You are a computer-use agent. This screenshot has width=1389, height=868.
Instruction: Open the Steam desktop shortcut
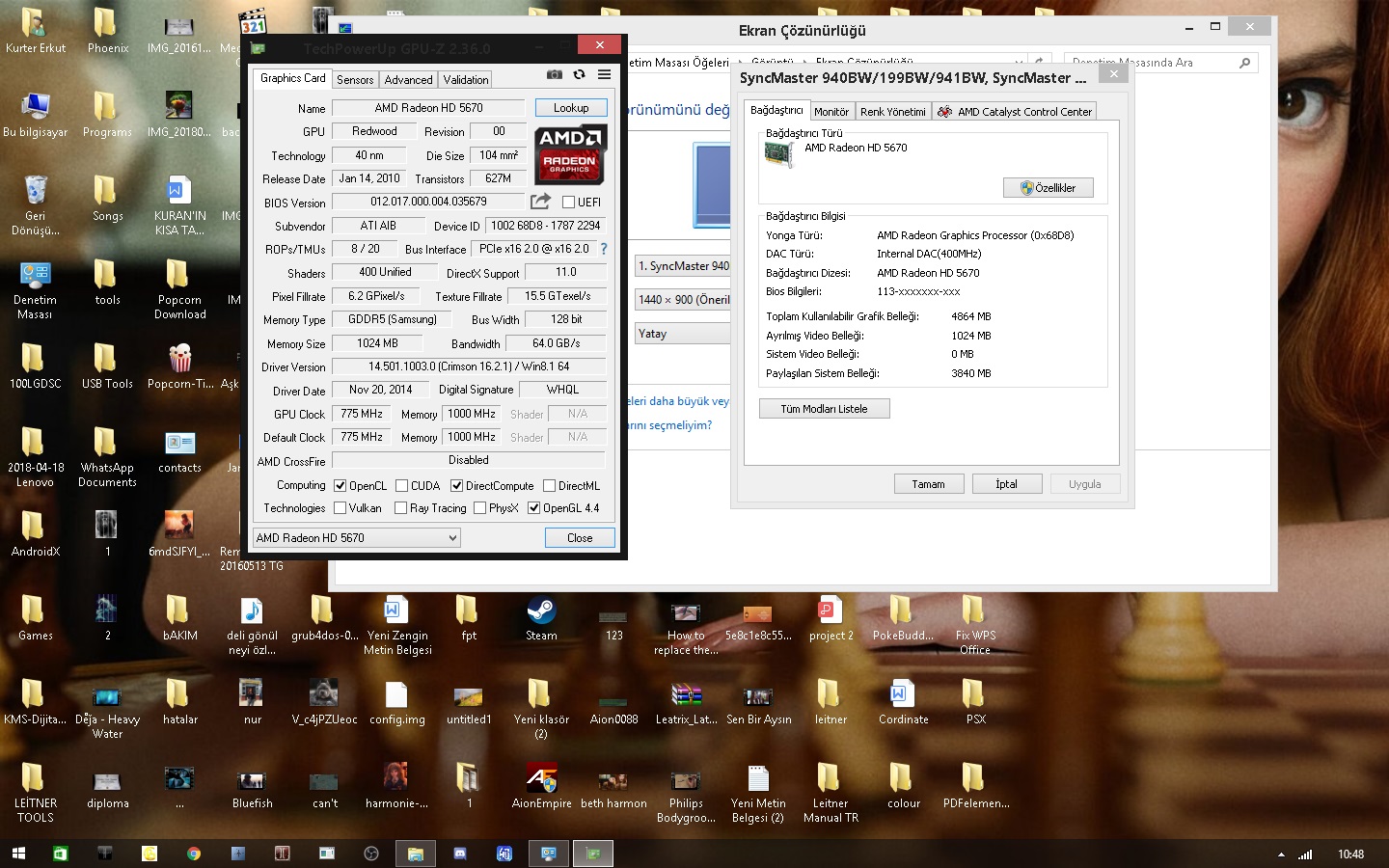tap(541, 618)
